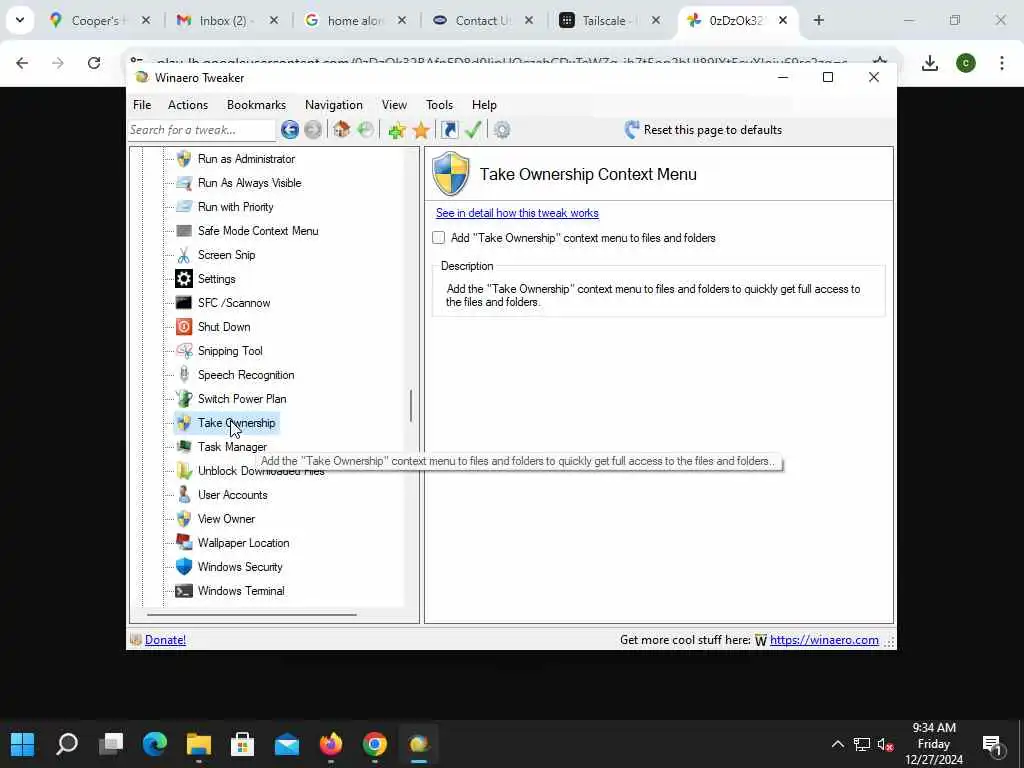The width and height of the screenshot is (1024, 768).
Task: Open the Chrome tab list dropdown arrow
Action: pos(20,20)
